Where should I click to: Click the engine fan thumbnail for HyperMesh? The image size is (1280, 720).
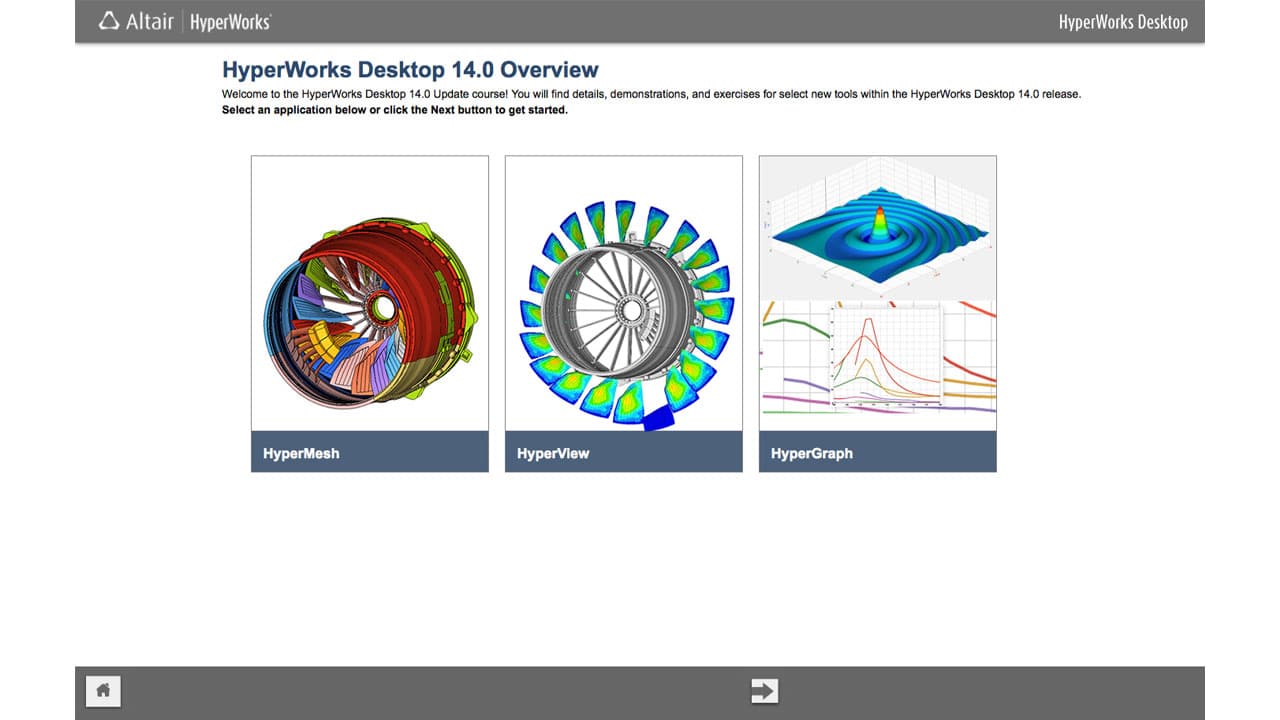[x=369, y=293]
